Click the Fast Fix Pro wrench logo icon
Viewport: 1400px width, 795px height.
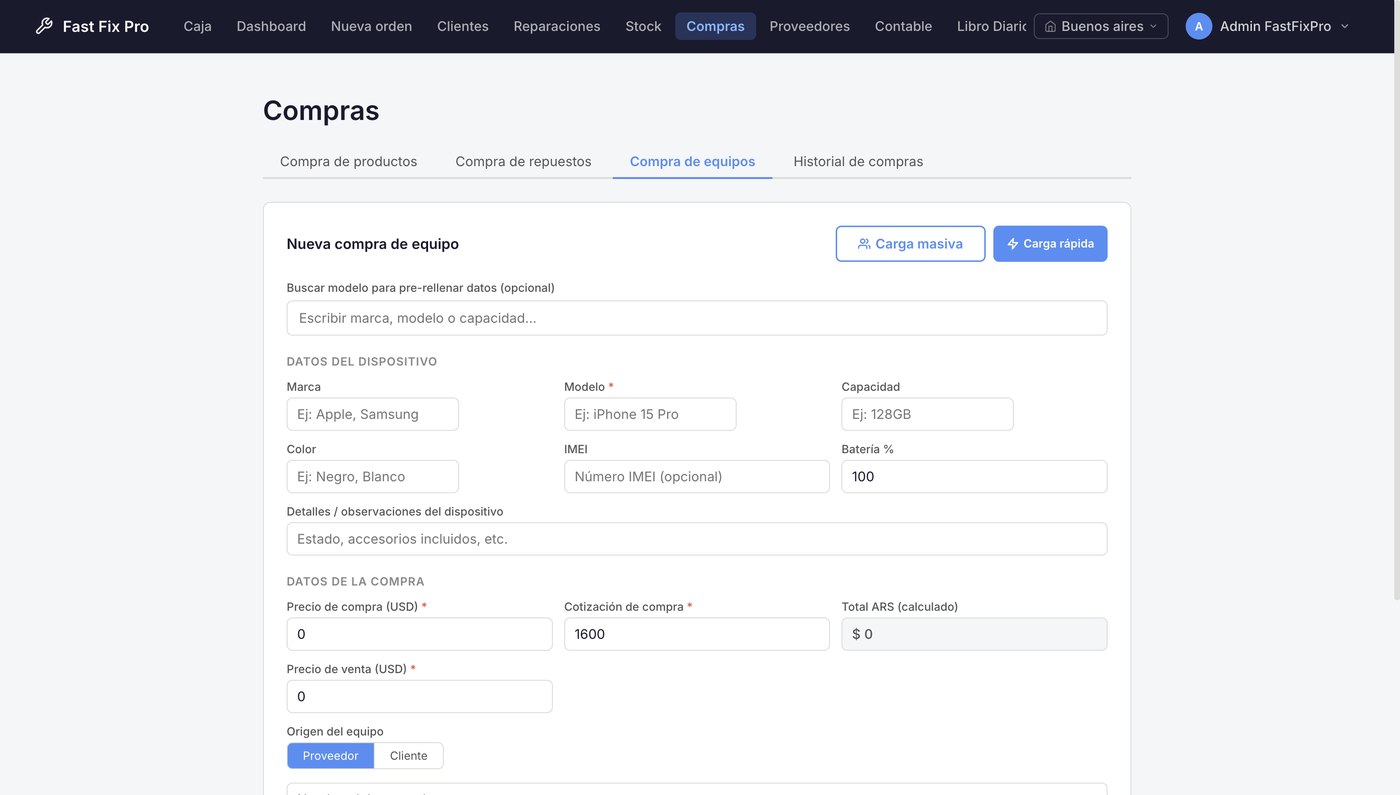(x=44, y=26)
